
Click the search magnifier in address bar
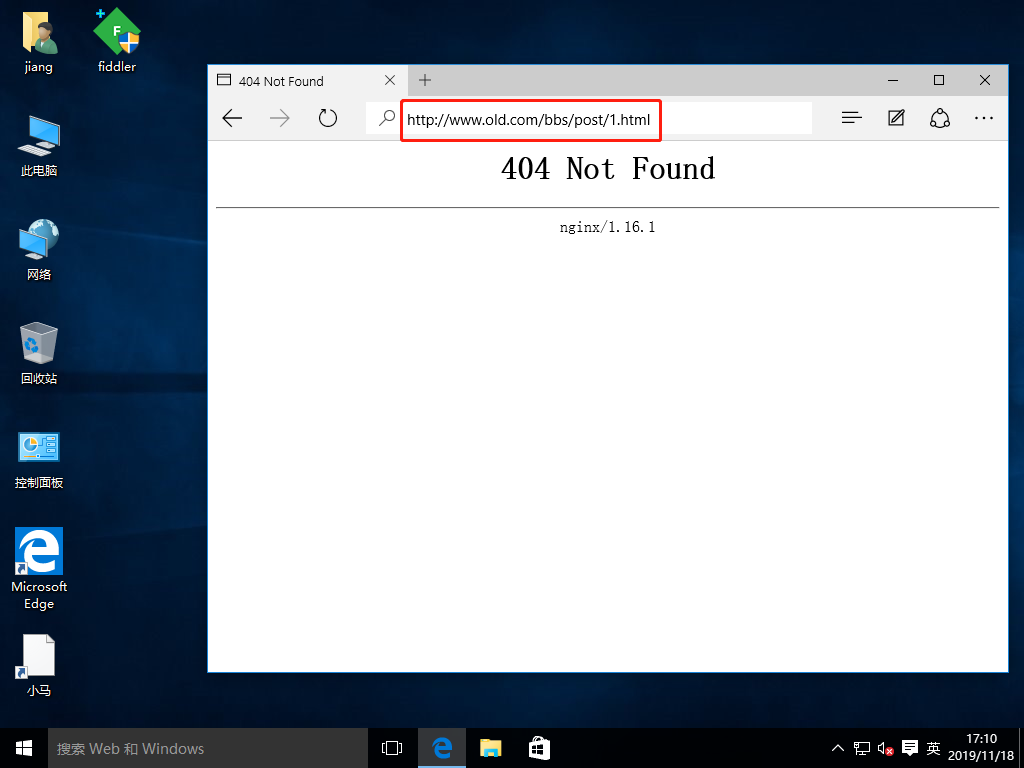click(x=387, y=118)
